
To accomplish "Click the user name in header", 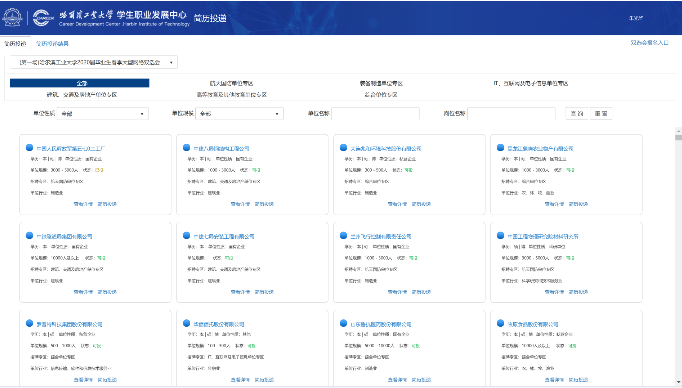I will 636,18.
